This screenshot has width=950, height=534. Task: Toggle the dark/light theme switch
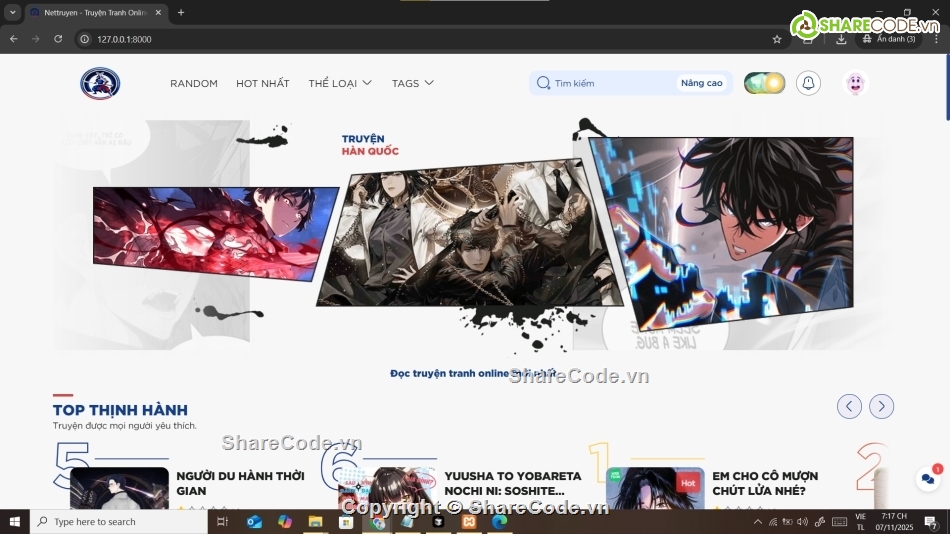(x=764, y=83)
